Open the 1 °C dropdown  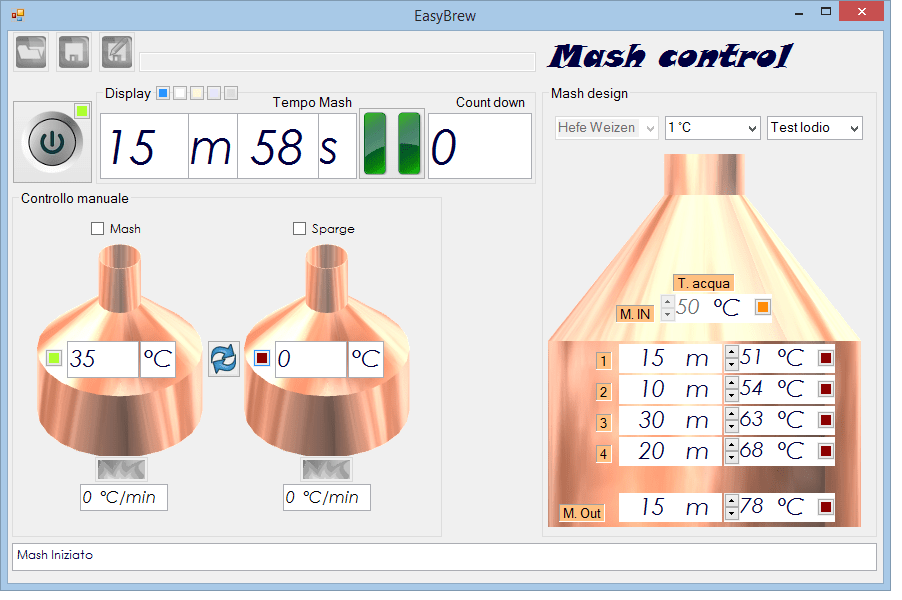pyautogui.click(x=713, y=128)
